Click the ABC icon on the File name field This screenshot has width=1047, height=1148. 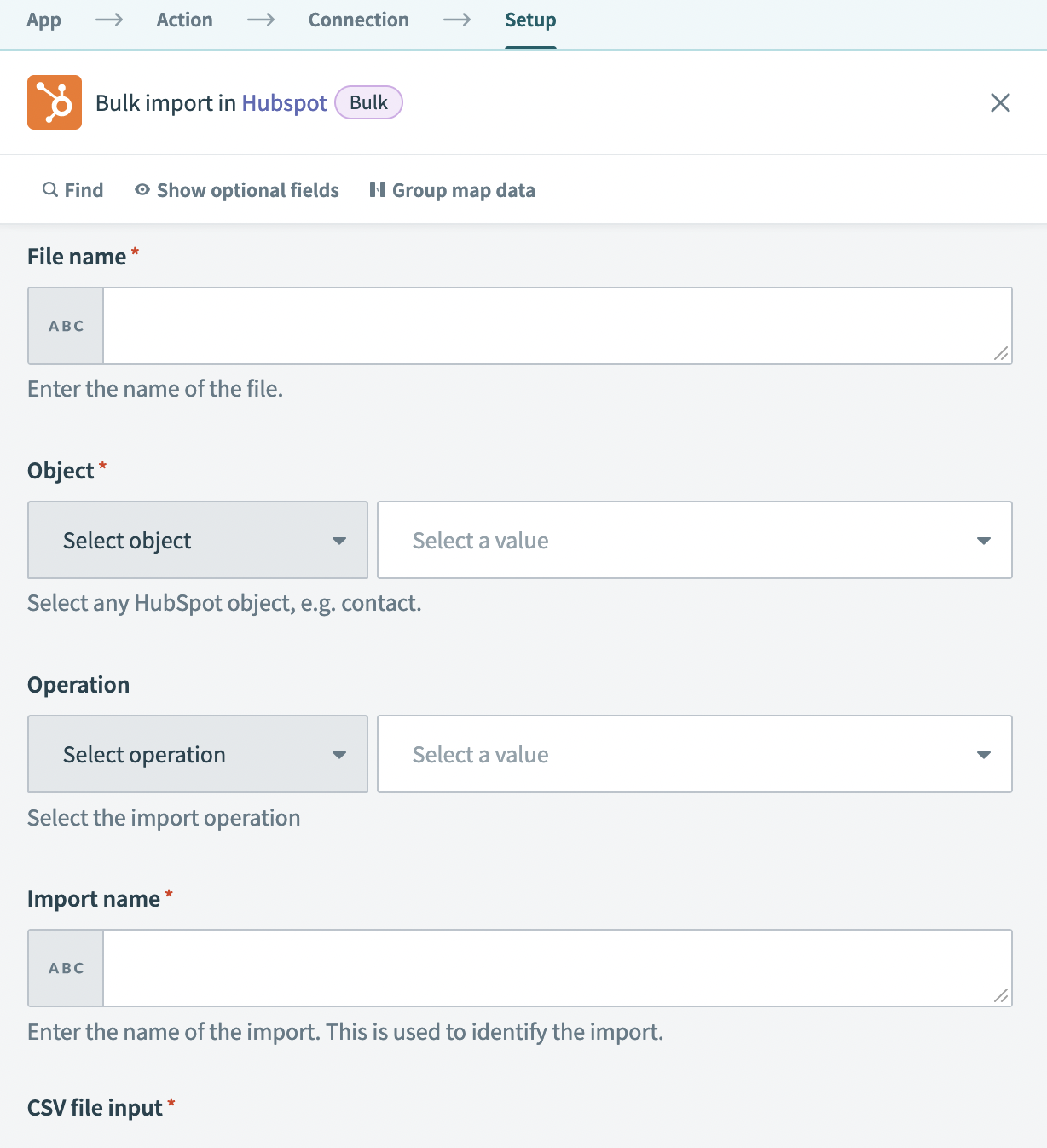pos(65,325)
